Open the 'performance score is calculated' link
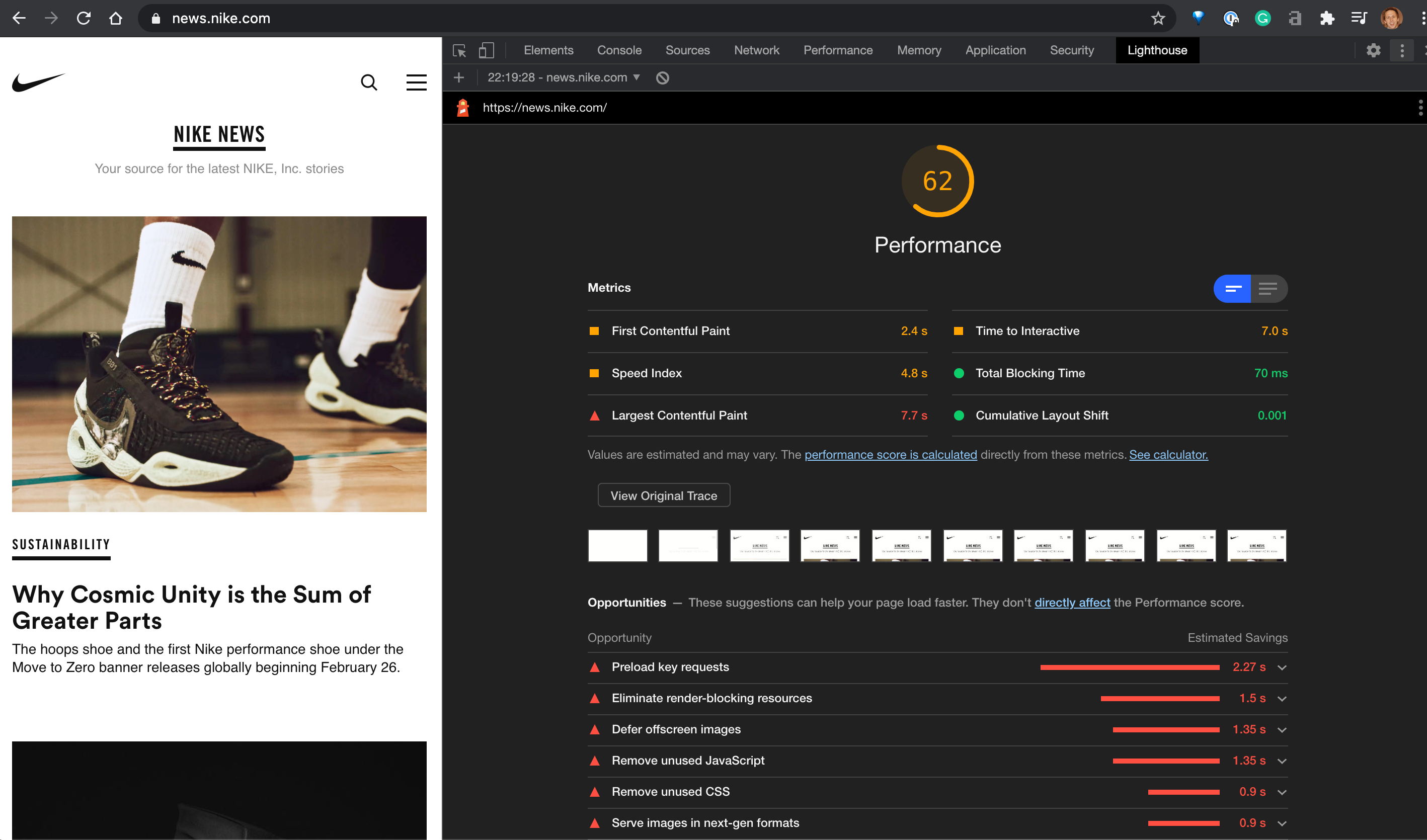Image resolution: width=1427 pixels, height=840 pixels. point(891,455)
